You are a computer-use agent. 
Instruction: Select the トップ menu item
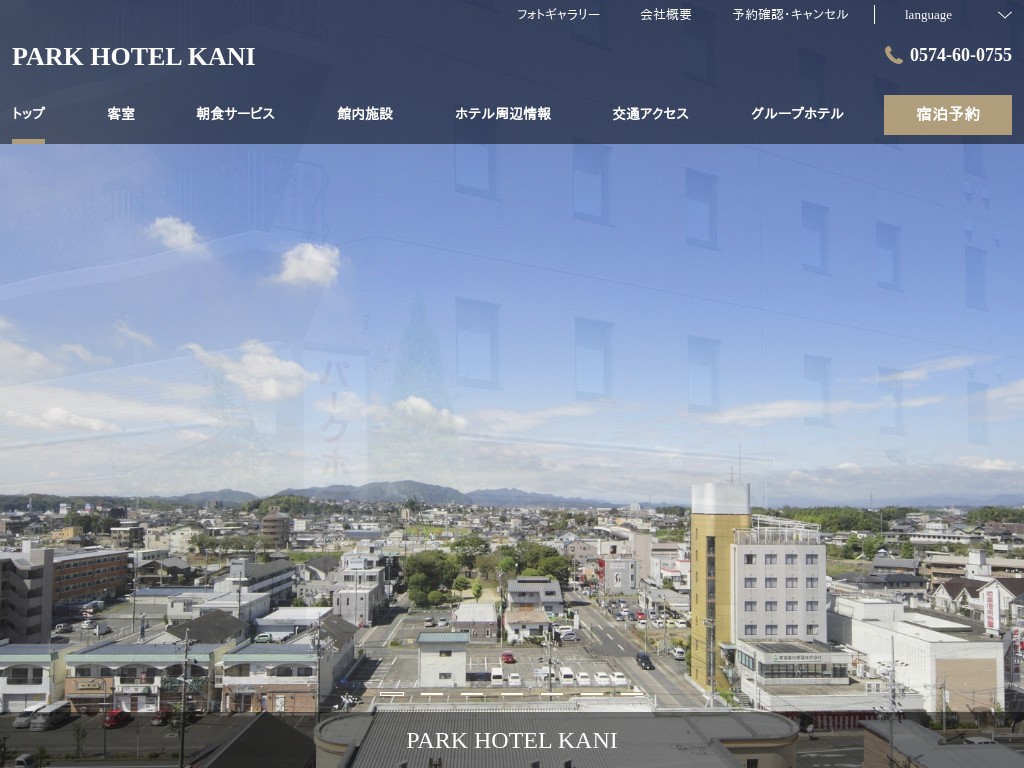(x=29, y=114)
